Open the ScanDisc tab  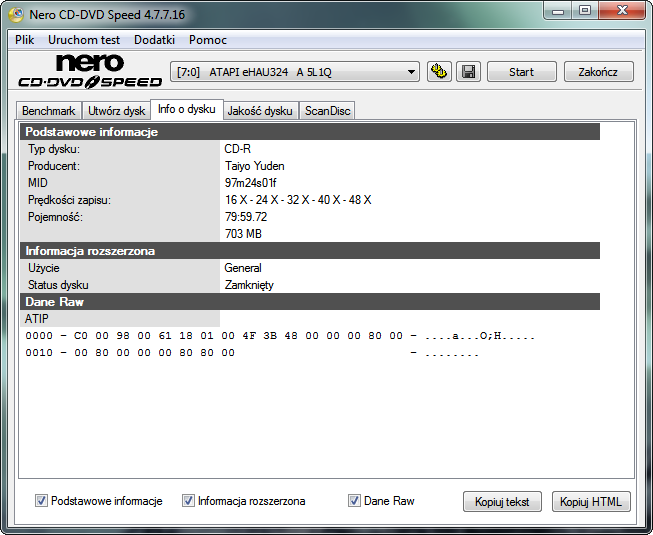327,111
